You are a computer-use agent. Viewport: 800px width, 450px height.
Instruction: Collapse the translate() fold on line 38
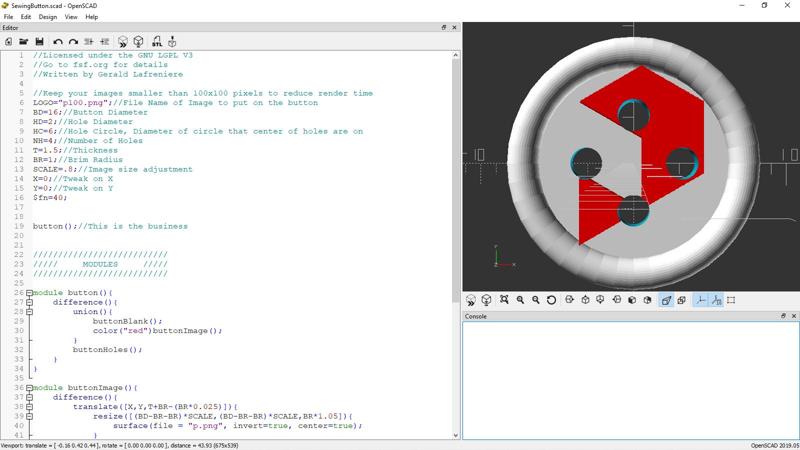30,407
